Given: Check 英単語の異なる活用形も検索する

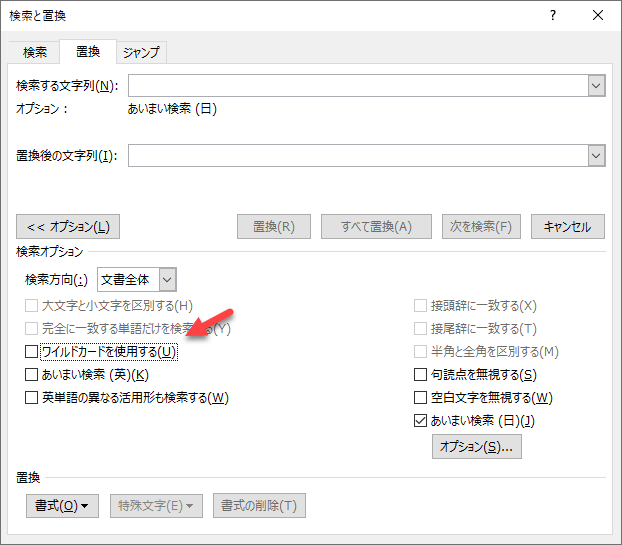Looking at the screenshot, I should pyautogui.click(x=32, y=398).
